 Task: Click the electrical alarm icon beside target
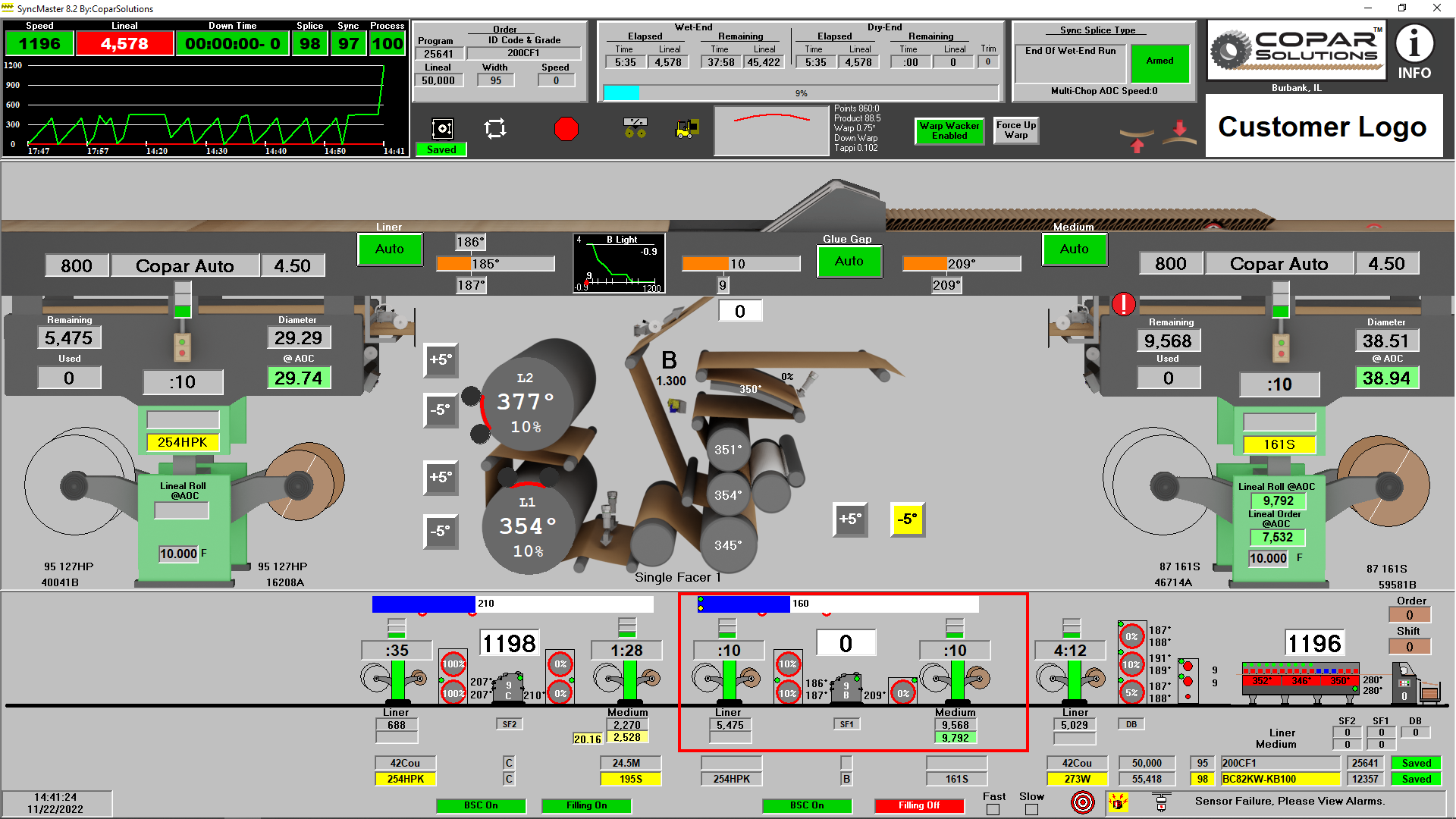(x=1118, y=802)
